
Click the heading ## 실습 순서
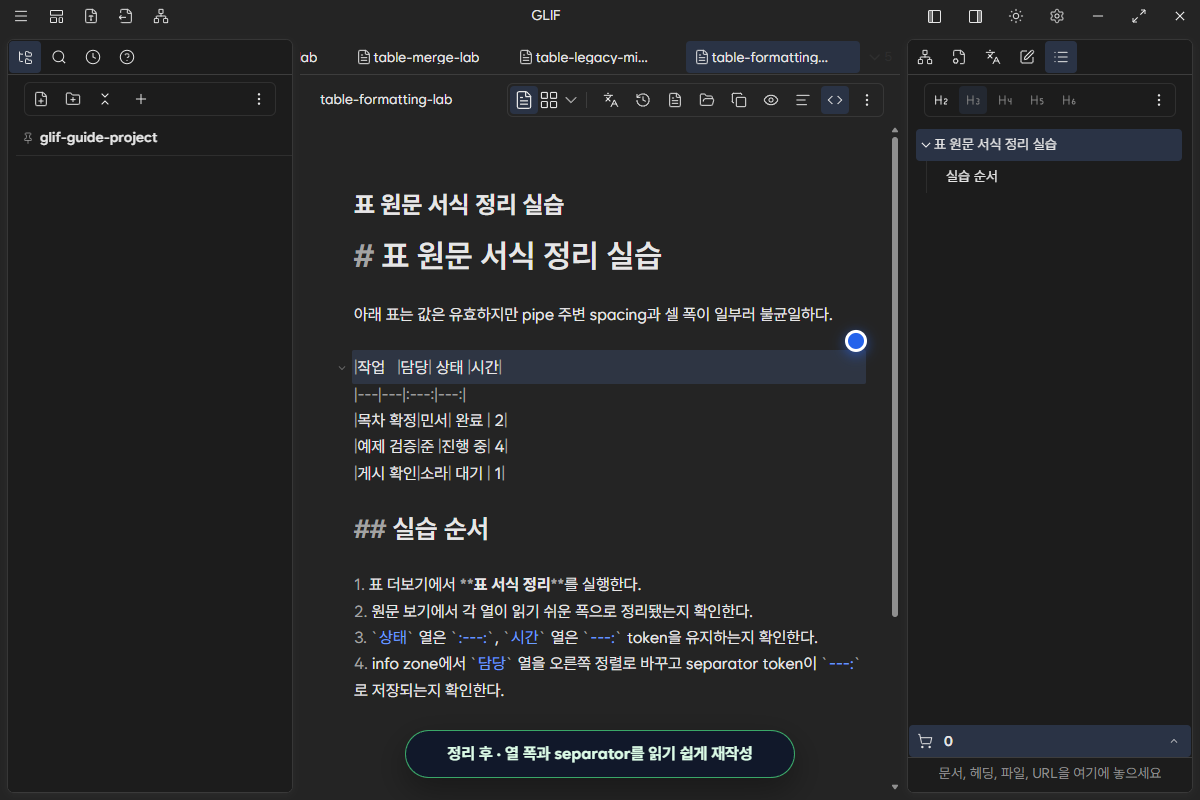click(x=421, y=529)
